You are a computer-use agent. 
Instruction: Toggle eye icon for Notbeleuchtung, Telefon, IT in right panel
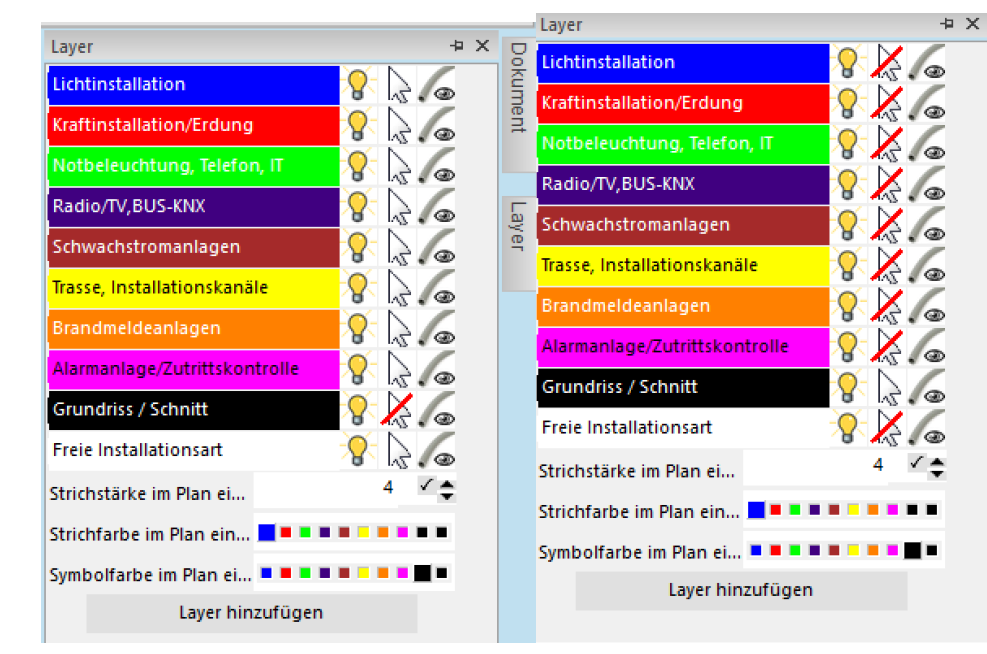(x=928, y=144)
